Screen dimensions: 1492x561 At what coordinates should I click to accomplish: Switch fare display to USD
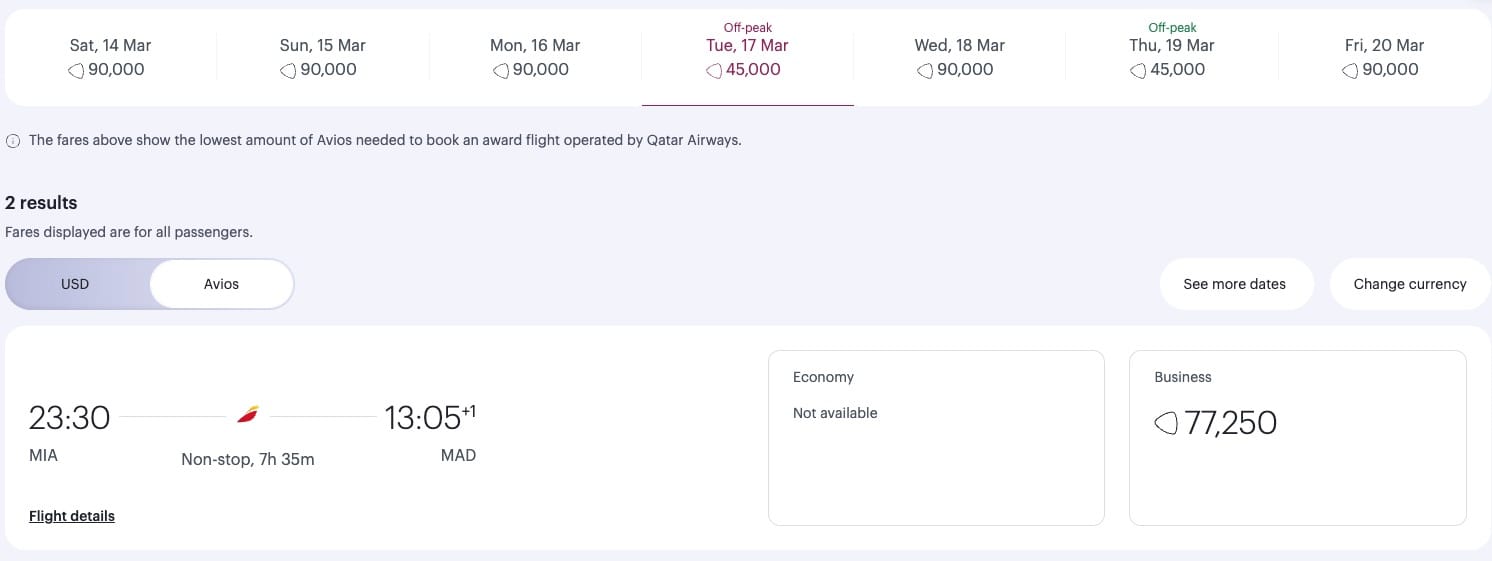[x=76, y=284]
